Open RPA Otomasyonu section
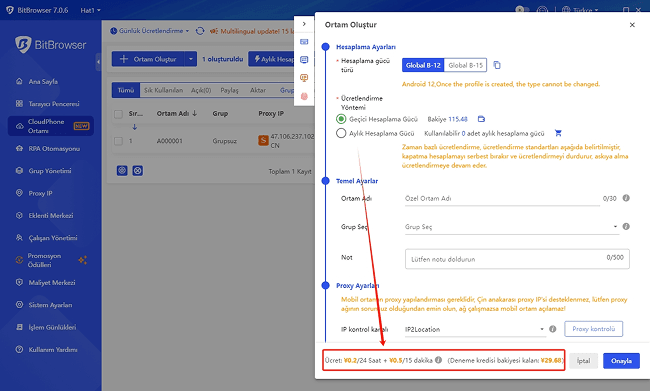Image resolution: width=650 pixels, height=391 pixels. click(x=54, y=148)
